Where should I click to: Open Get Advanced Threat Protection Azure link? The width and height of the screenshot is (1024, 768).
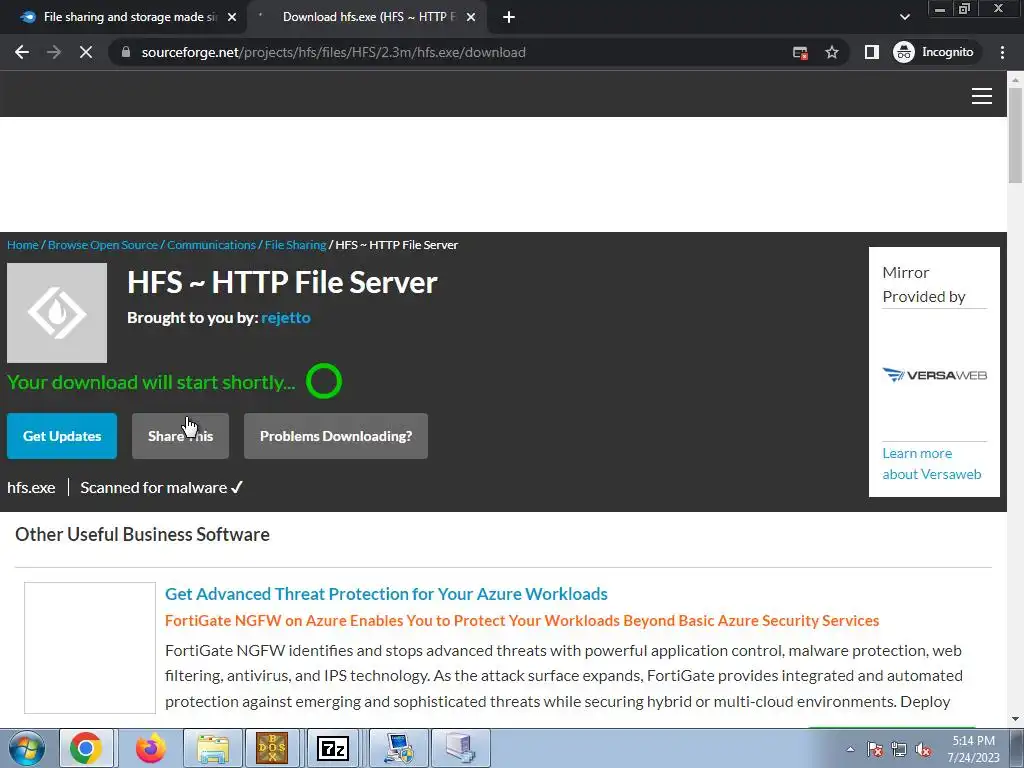386,594
